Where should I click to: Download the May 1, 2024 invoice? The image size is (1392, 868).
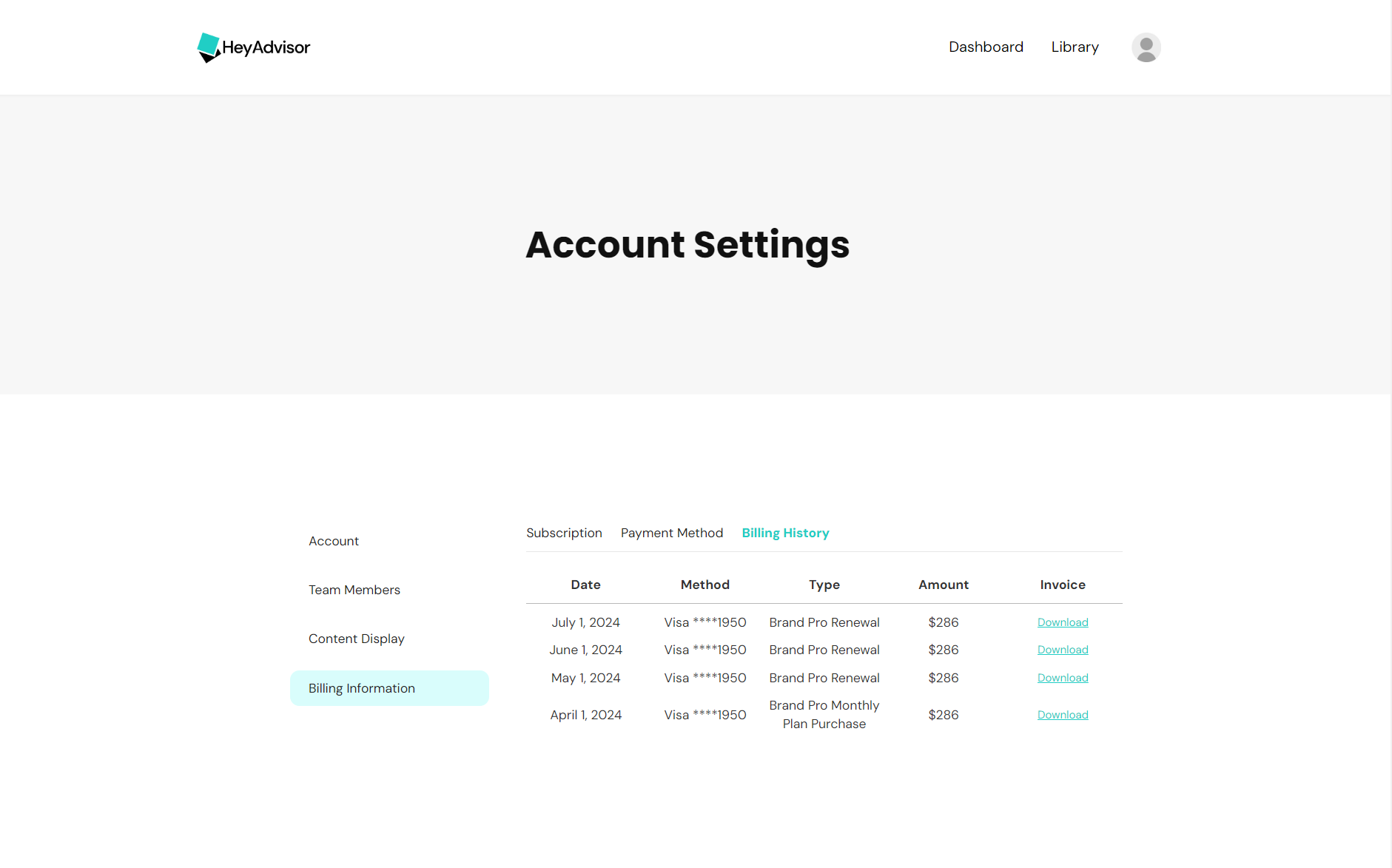coord(1063,678)
